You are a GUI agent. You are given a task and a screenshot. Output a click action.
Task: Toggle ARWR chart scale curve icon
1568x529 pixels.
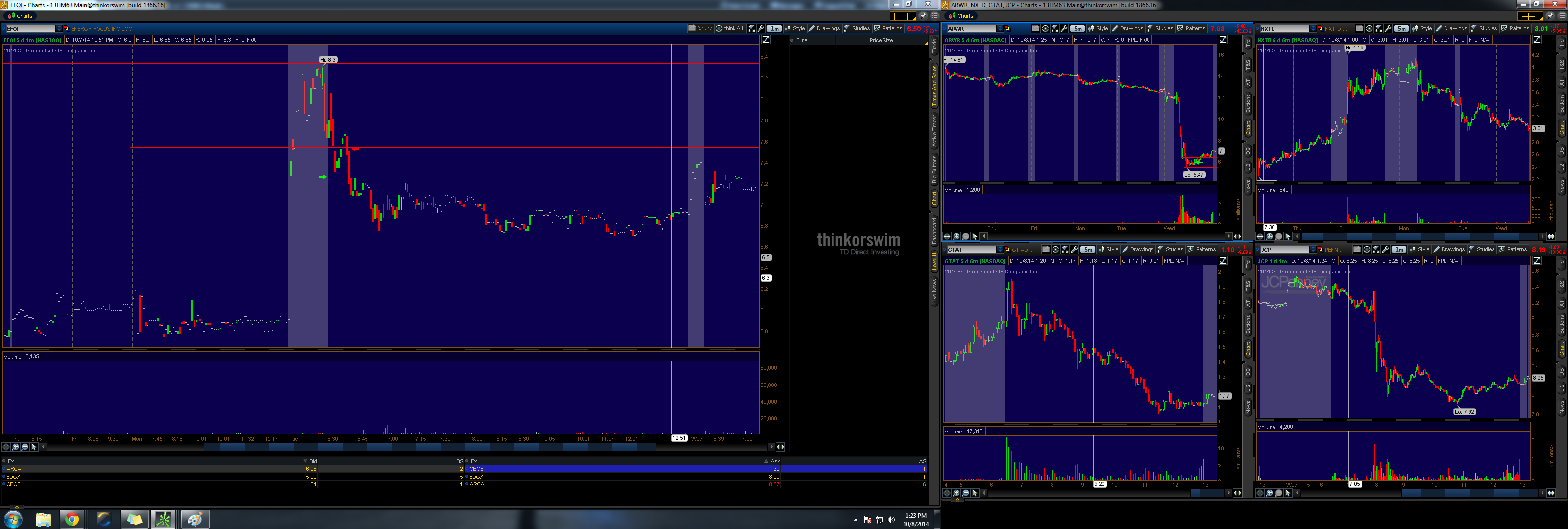pyautogui.click(x=1223, y=40)
